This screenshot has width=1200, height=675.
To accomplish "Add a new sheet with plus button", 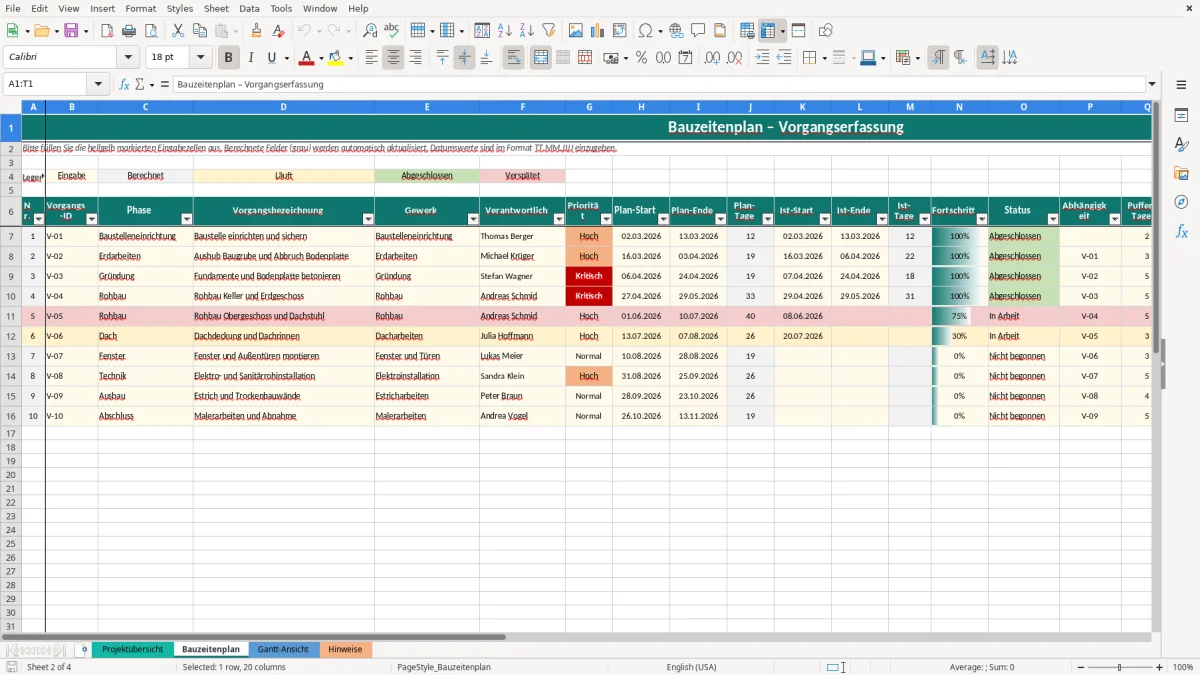I will pos(84,649).
